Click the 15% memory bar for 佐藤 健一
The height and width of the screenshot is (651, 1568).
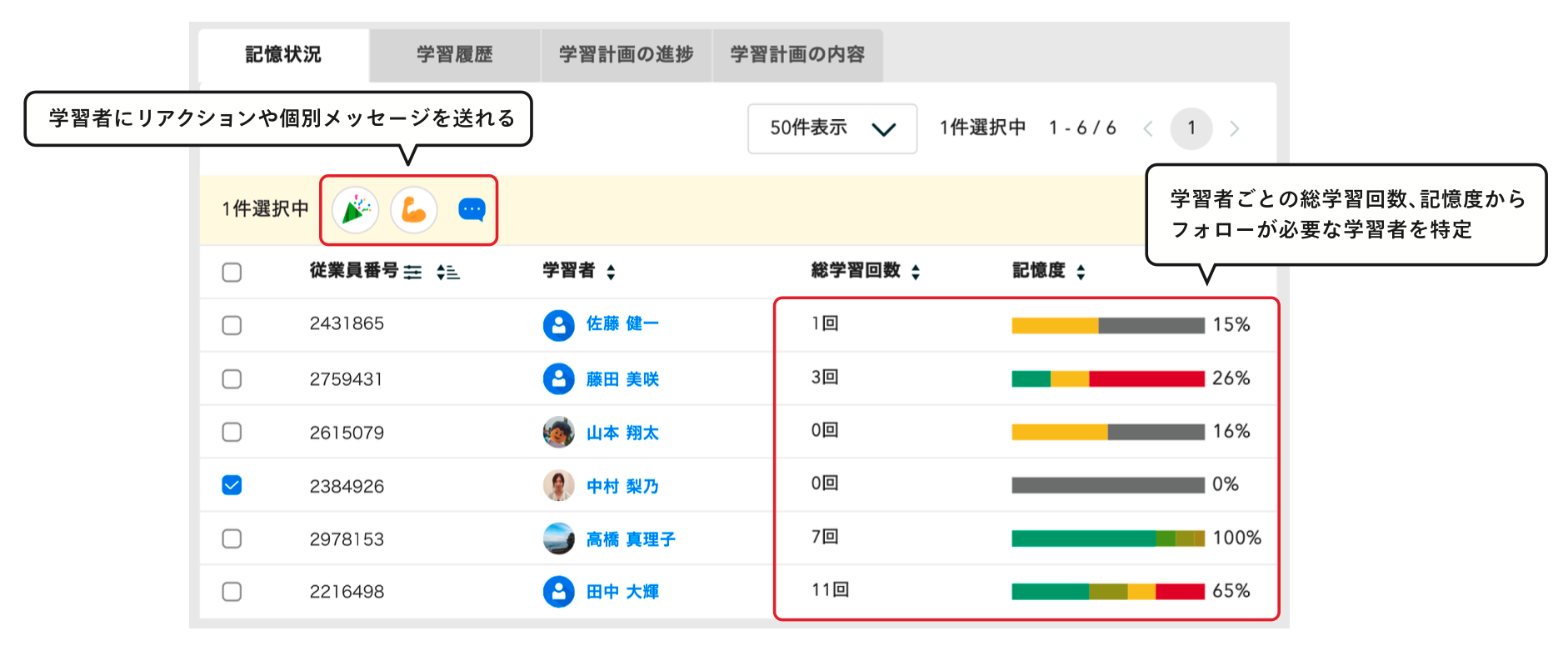[x=1108, y=325]
